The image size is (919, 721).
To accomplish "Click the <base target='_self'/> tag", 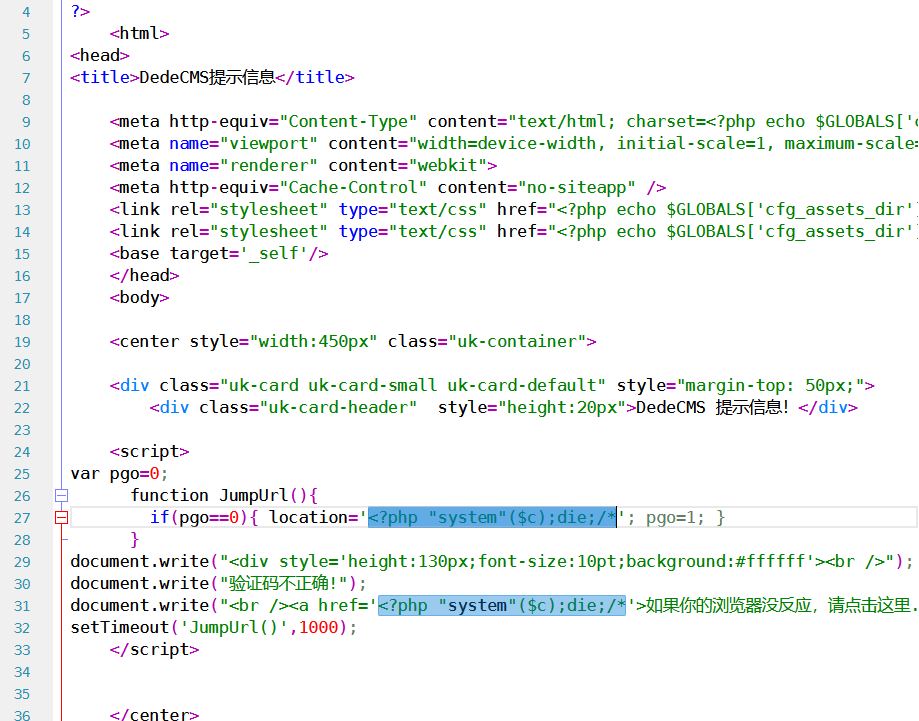I will pyautogui.click(x=219, y=253).
